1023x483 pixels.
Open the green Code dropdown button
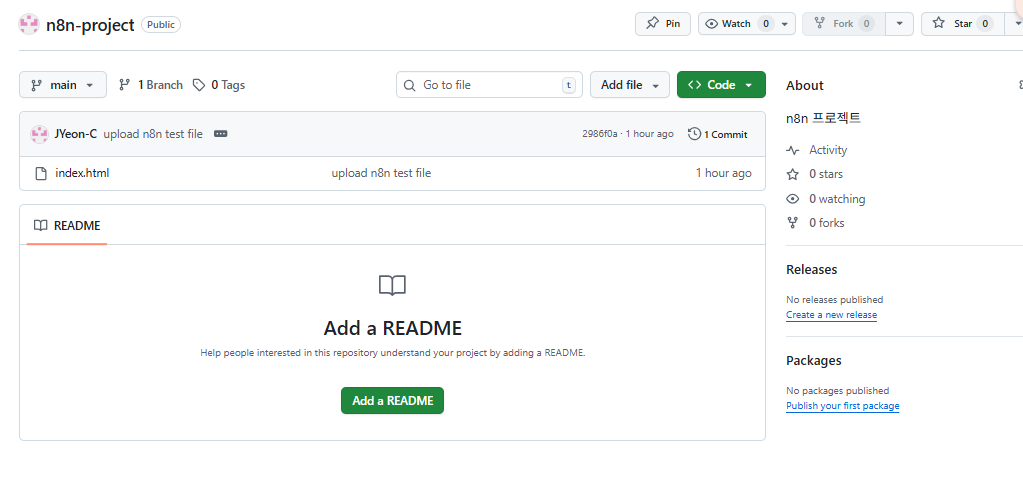[x=721, y=85]
